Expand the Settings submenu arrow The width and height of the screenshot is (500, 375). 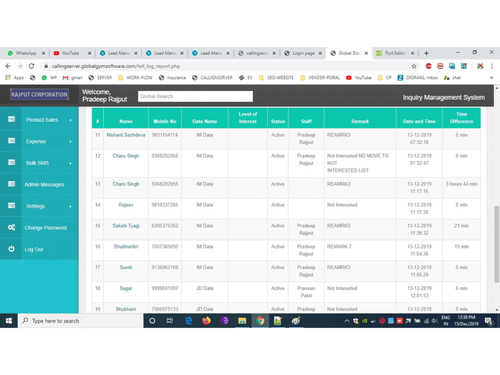point(71,206)
